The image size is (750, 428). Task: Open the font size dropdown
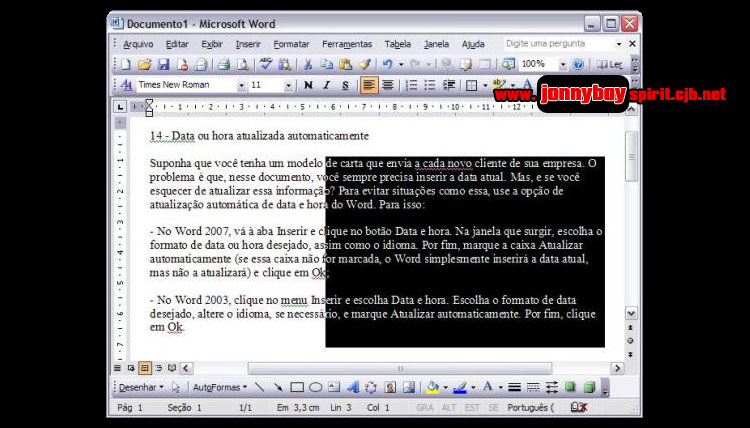288,86
